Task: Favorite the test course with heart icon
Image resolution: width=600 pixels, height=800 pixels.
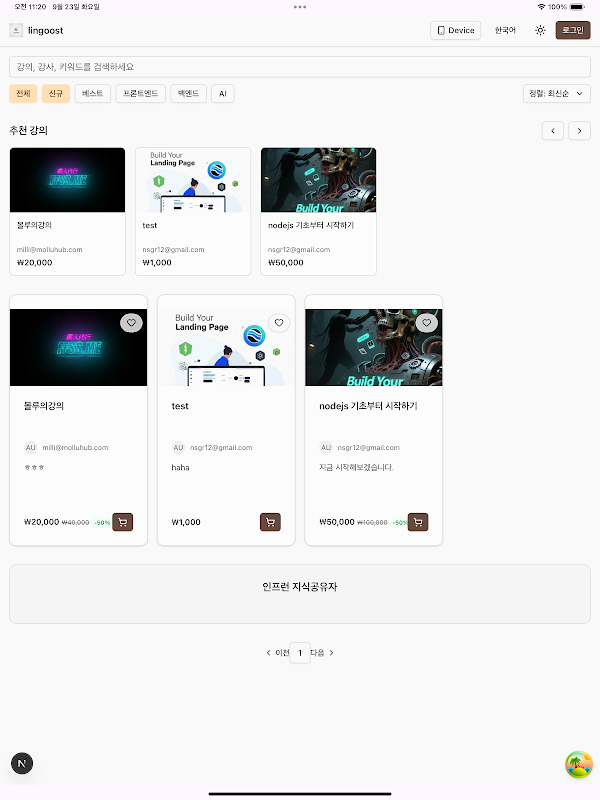Action: click(279, 322)
